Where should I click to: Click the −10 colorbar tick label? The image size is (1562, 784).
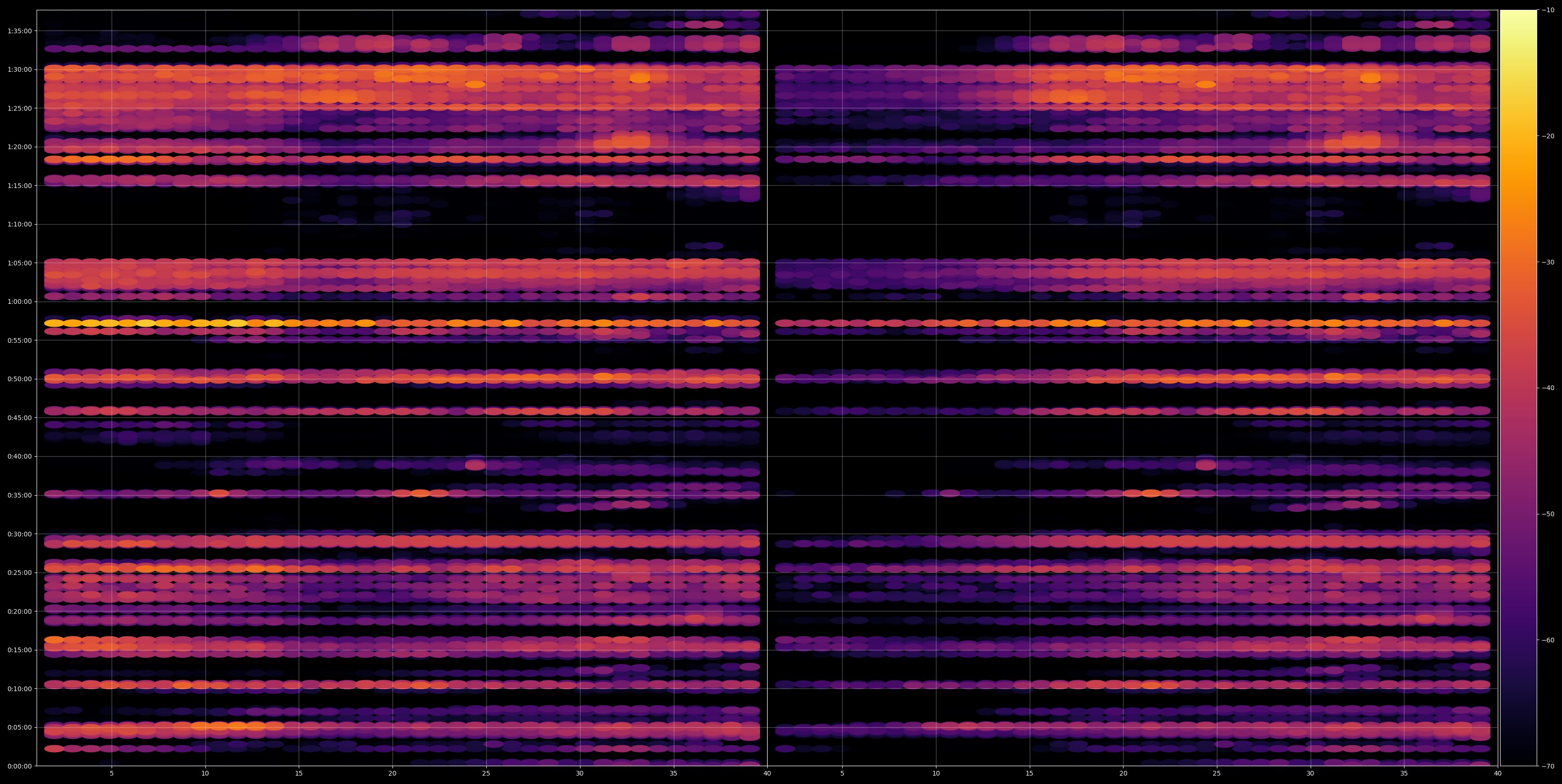(1547, 10)
